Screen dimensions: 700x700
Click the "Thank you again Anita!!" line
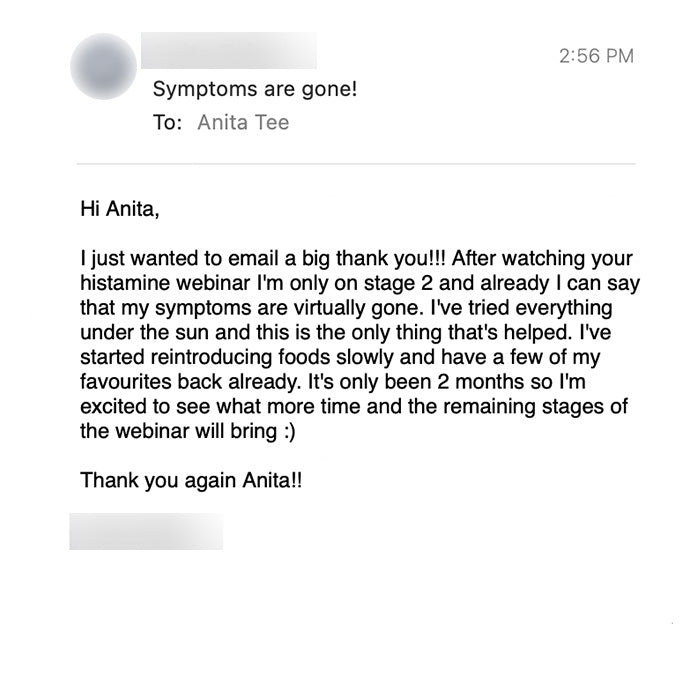pyautogui.click(x=190, y=480)
